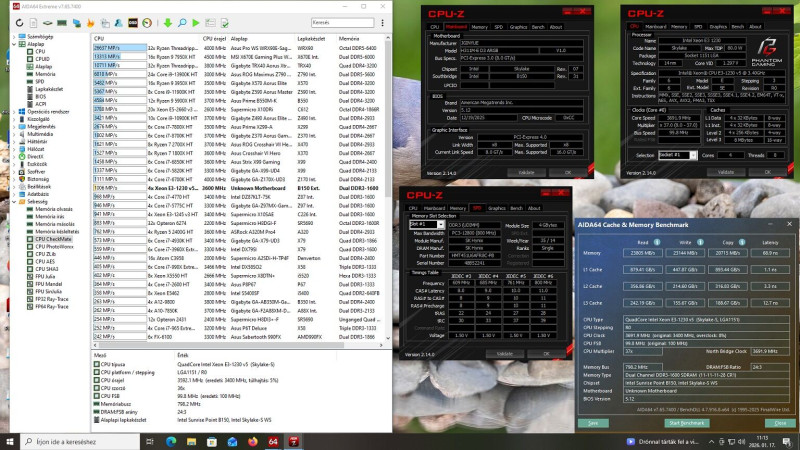Expand the Megjelenítés tree node
The width and height of the screenshot is (800, 450).
tap(14, 127)
